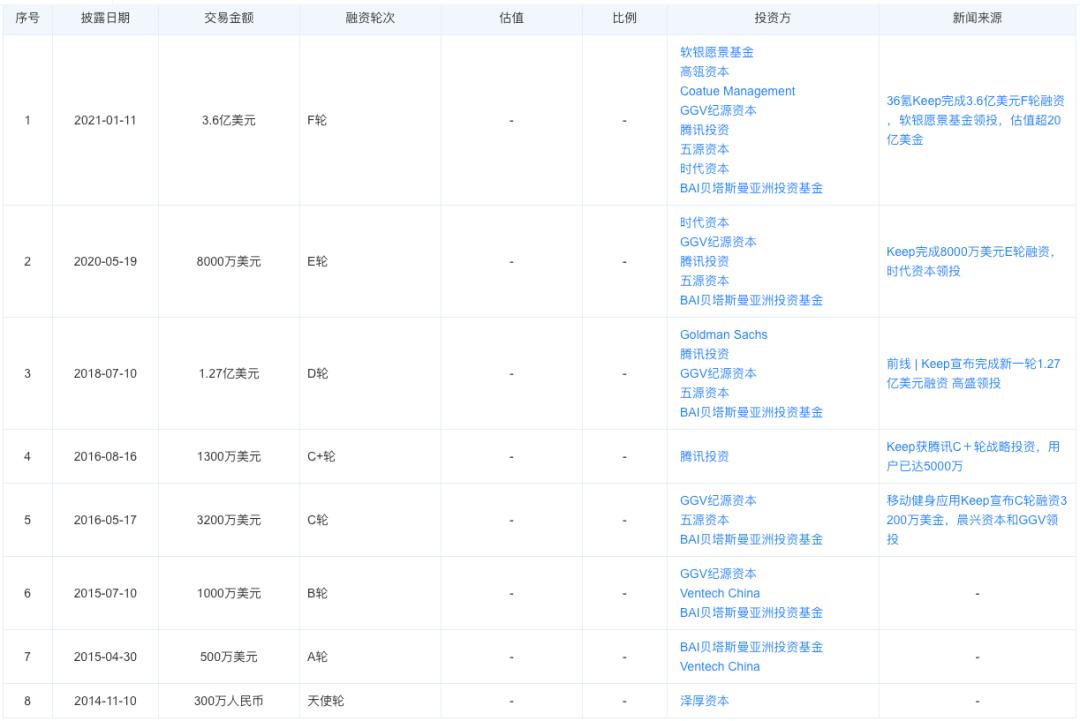Click 五源资本 in the C轮 row
The width and height of the screenshot is (1080, 721).
704,520
